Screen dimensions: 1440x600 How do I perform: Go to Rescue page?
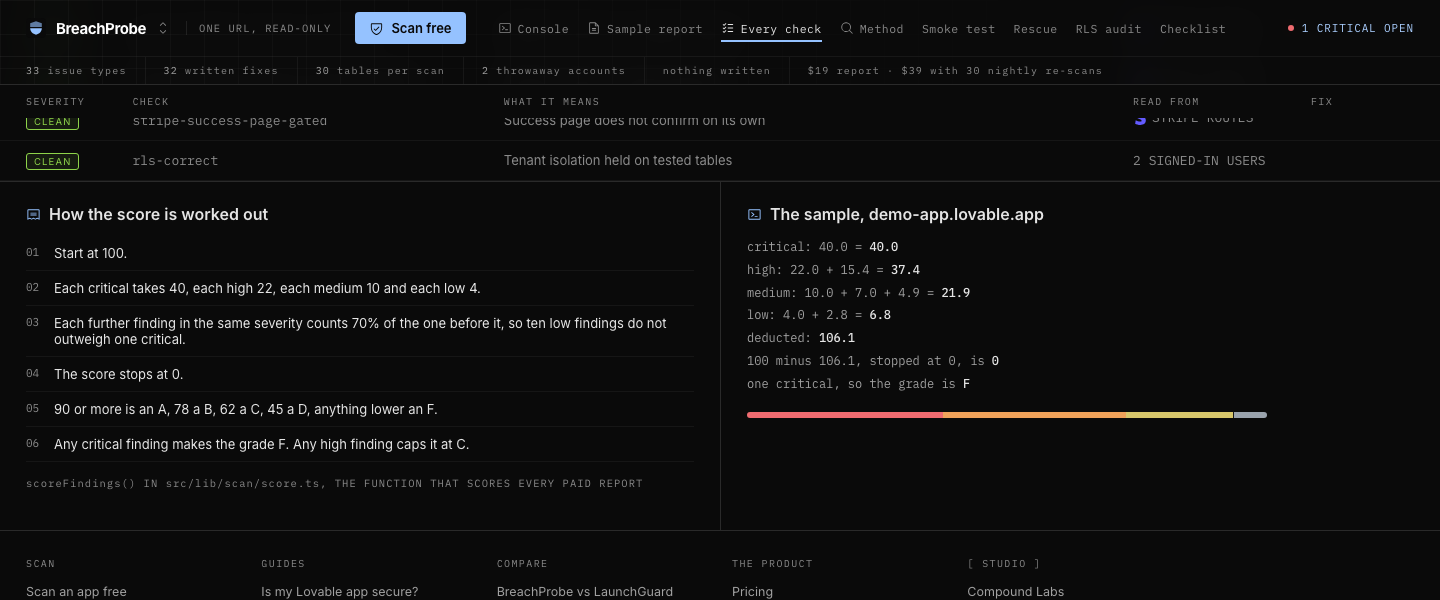pyautogui.click(x=1035, y=29)
